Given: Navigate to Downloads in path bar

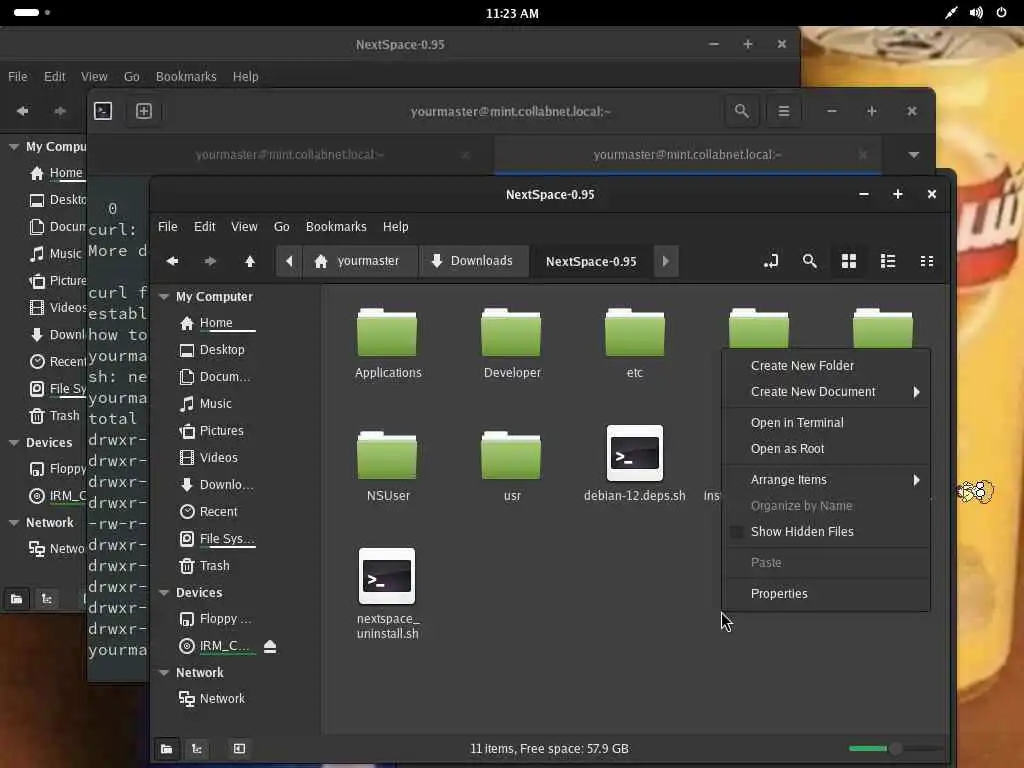Looking at the screenshot, I should (471, 261).
